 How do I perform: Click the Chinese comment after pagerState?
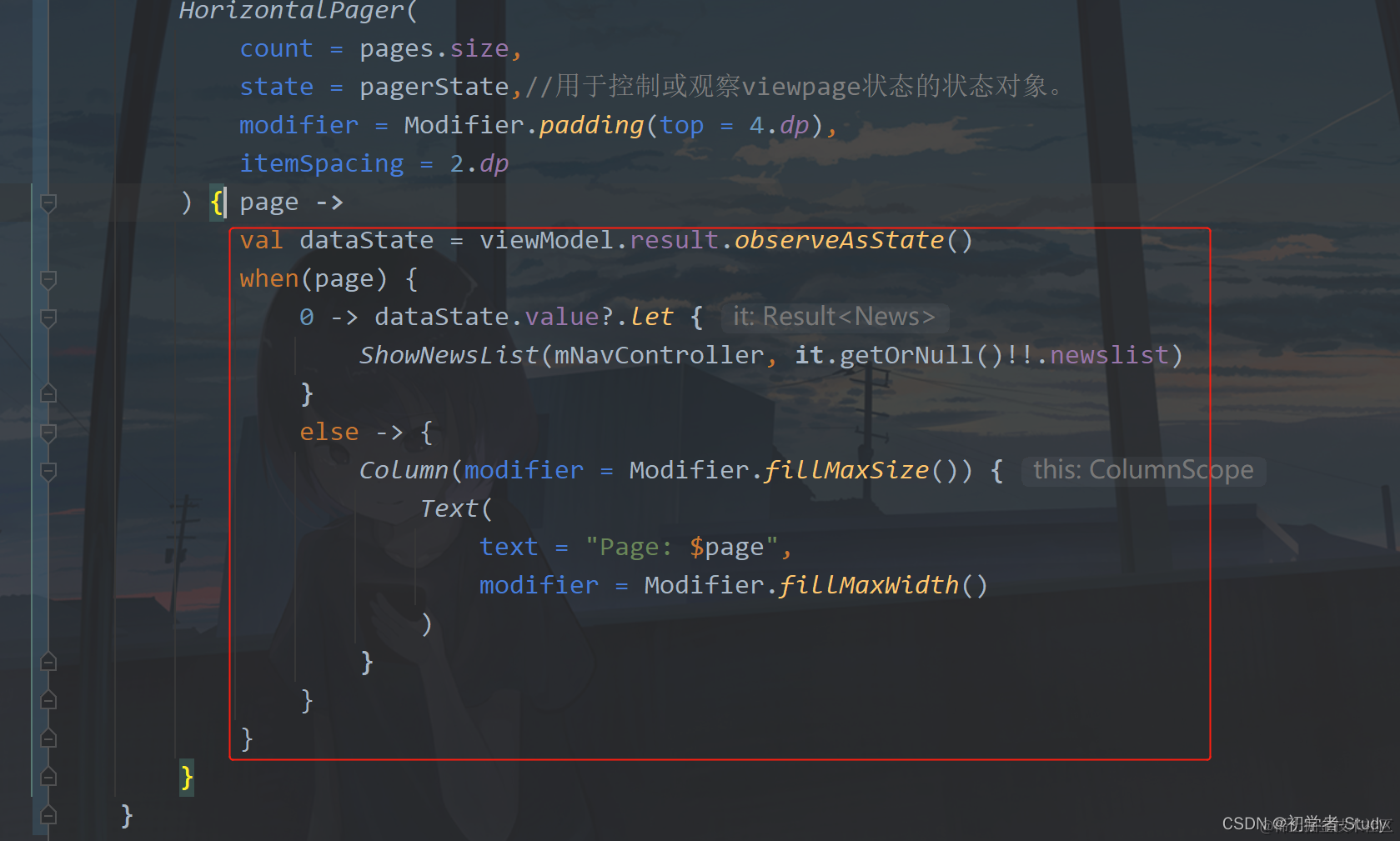(795, 86)
